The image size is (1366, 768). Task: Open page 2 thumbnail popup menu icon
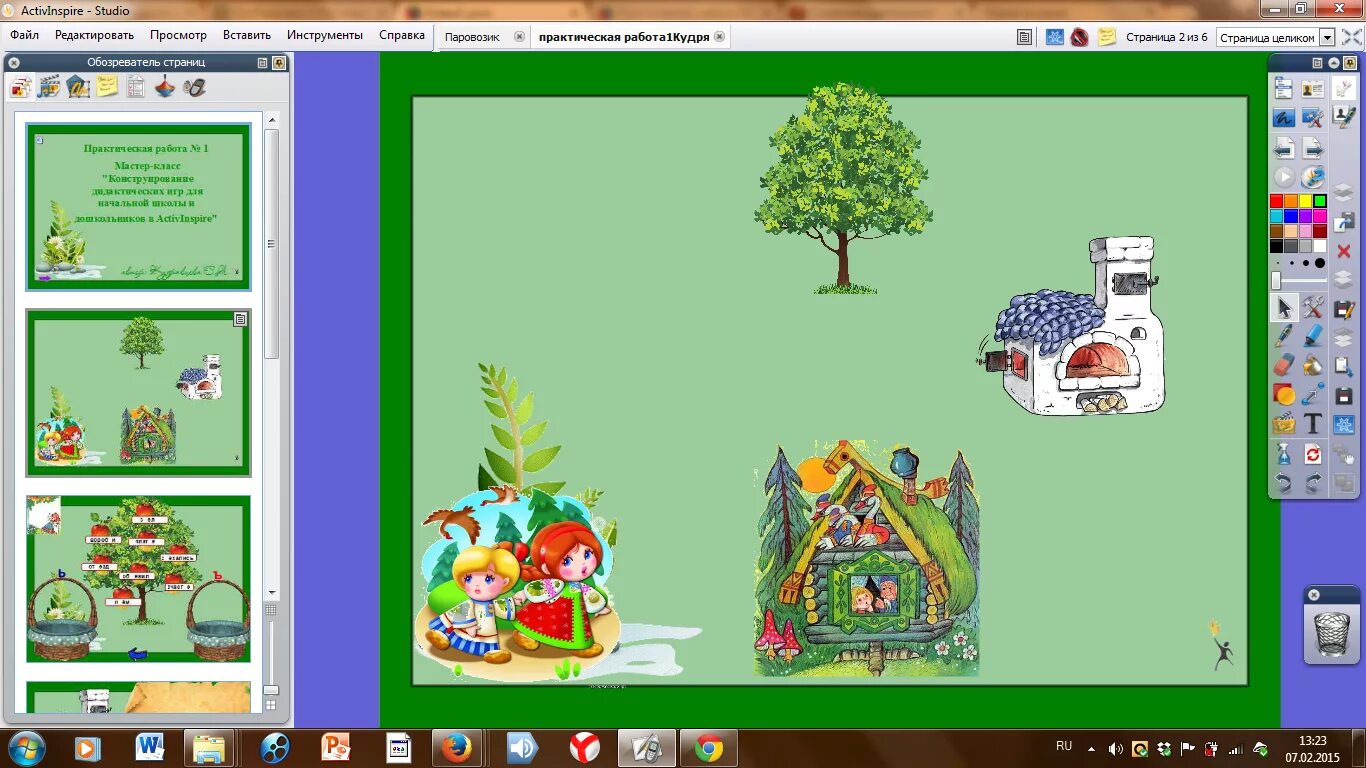click(240, 319)
